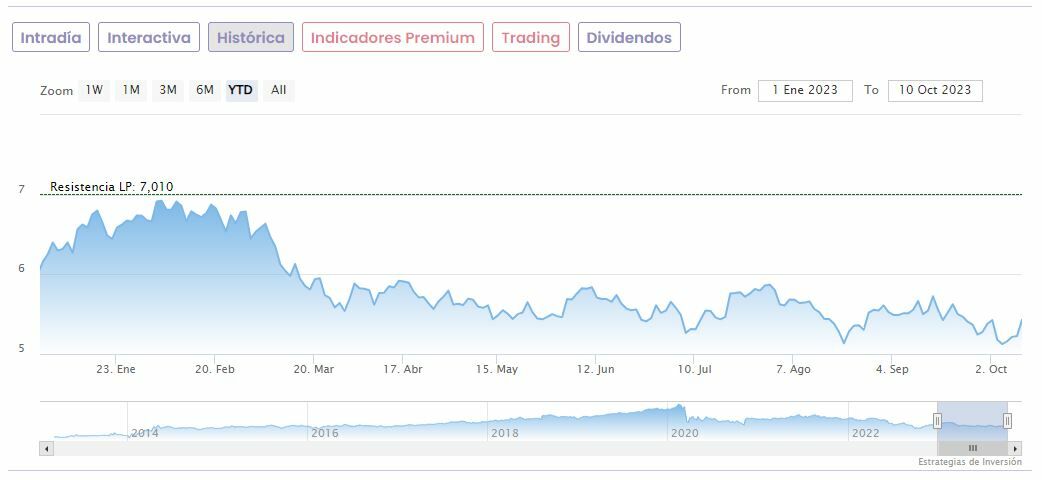Set zoom range to 1W
The width and height of the screenshot is (1042, 480).
[94, 90]
